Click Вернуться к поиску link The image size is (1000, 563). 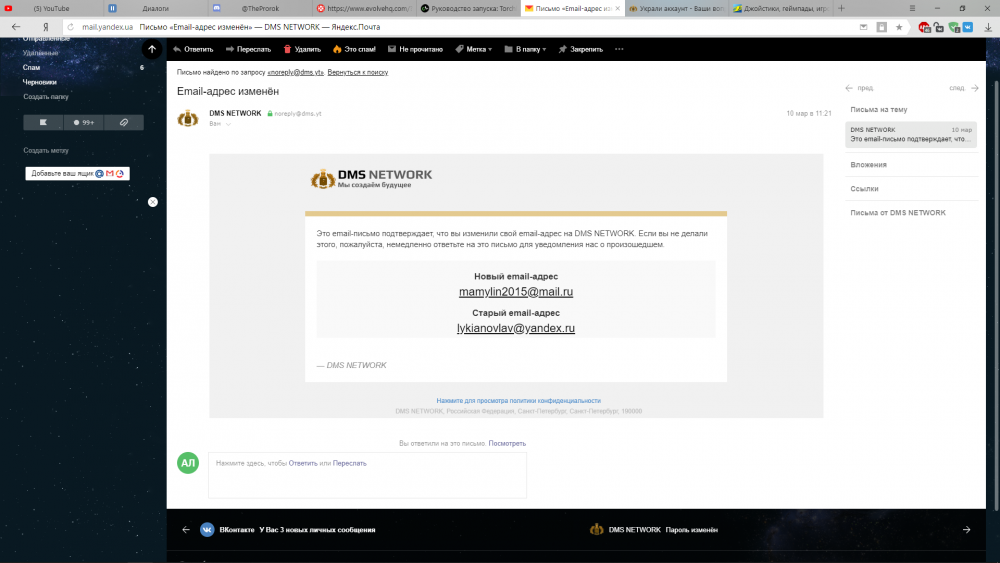[357, 73]
